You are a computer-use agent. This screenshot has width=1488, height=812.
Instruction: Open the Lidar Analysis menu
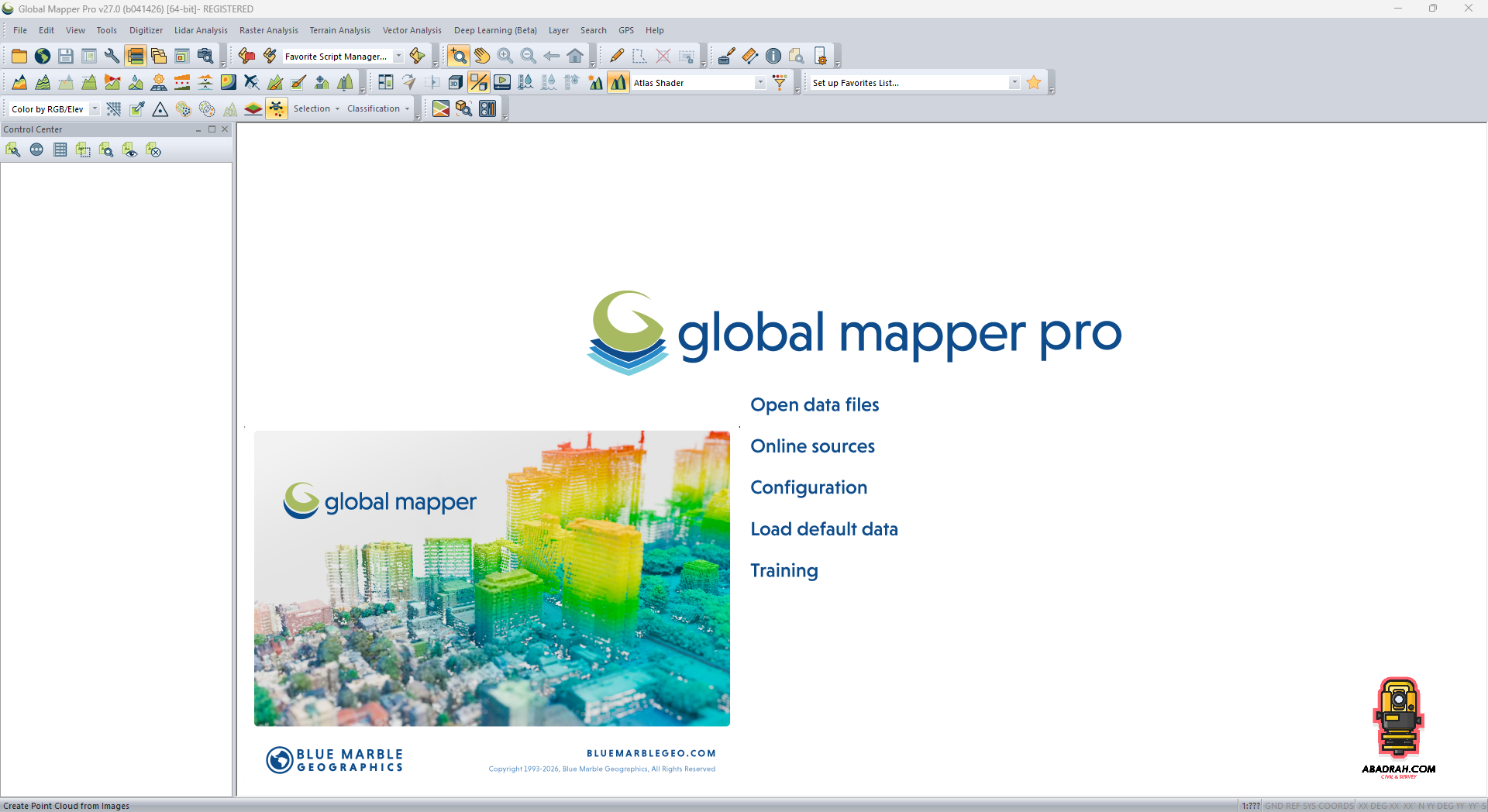click(x=201, y=30)
